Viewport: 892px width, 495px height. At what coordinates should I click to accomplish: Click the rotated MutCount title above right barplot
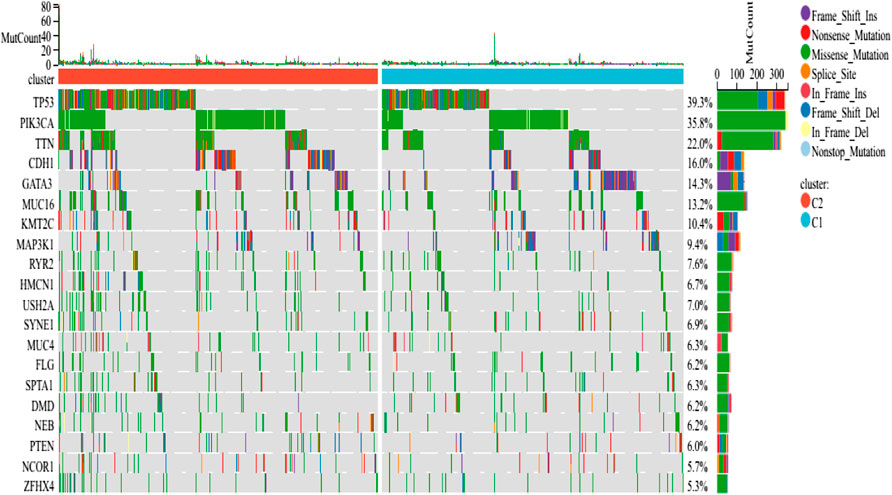749,32
